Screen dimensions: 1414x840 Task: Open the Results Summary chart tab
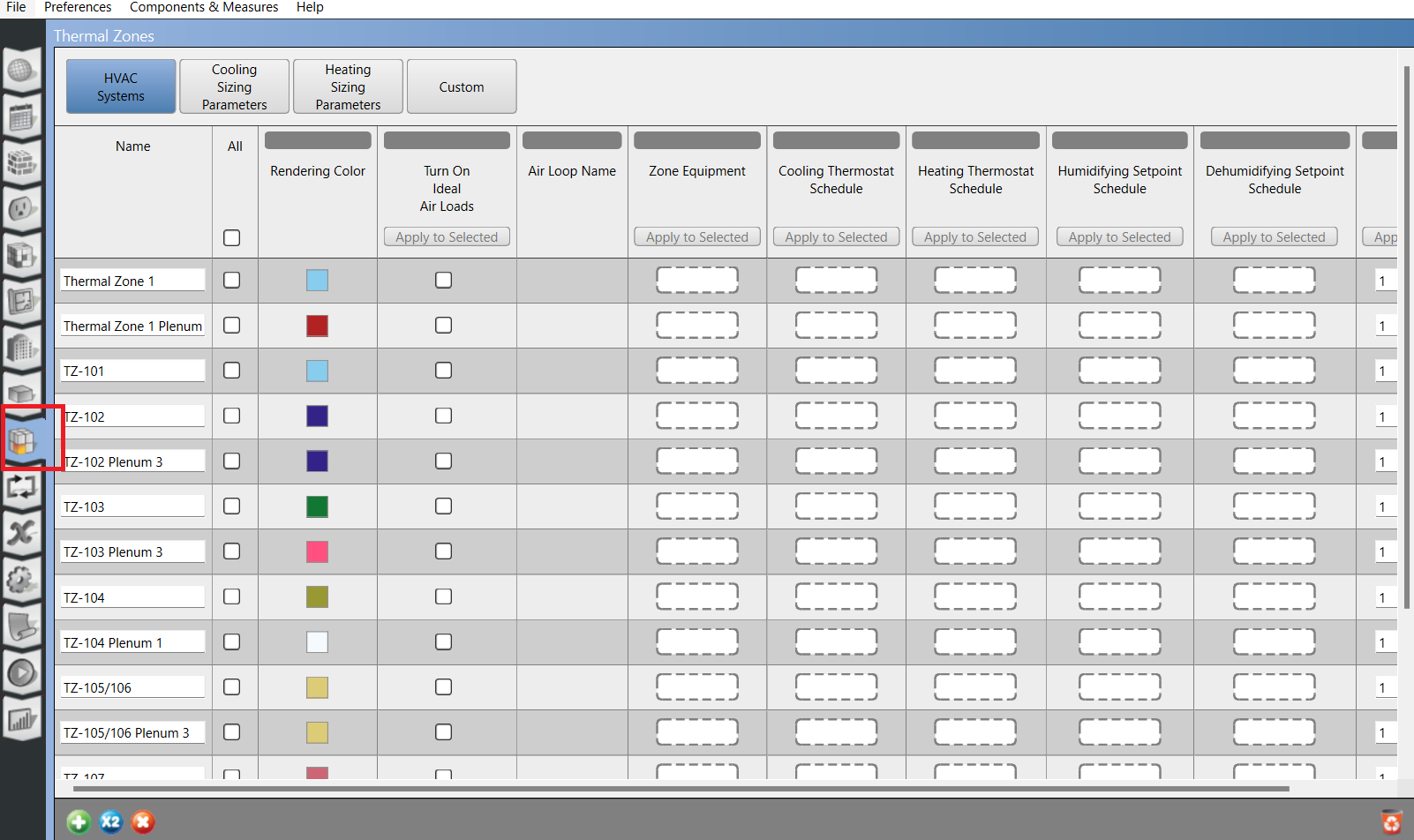click(22, 720)
